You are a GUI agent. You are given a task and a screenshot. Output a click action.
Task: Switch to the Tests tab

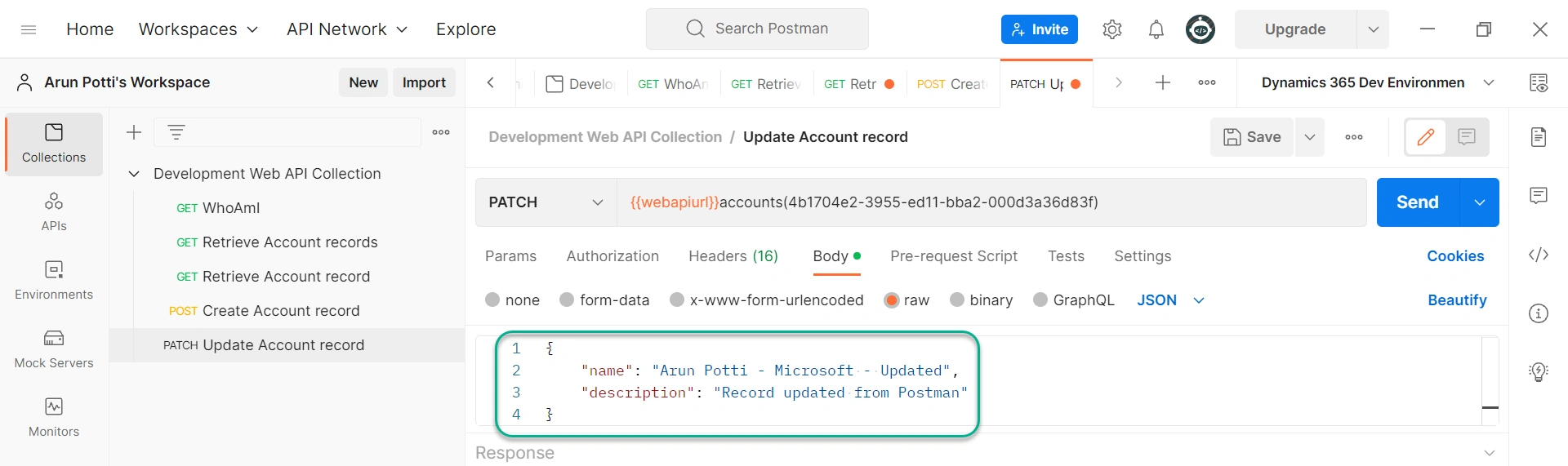pos(1066,256)
